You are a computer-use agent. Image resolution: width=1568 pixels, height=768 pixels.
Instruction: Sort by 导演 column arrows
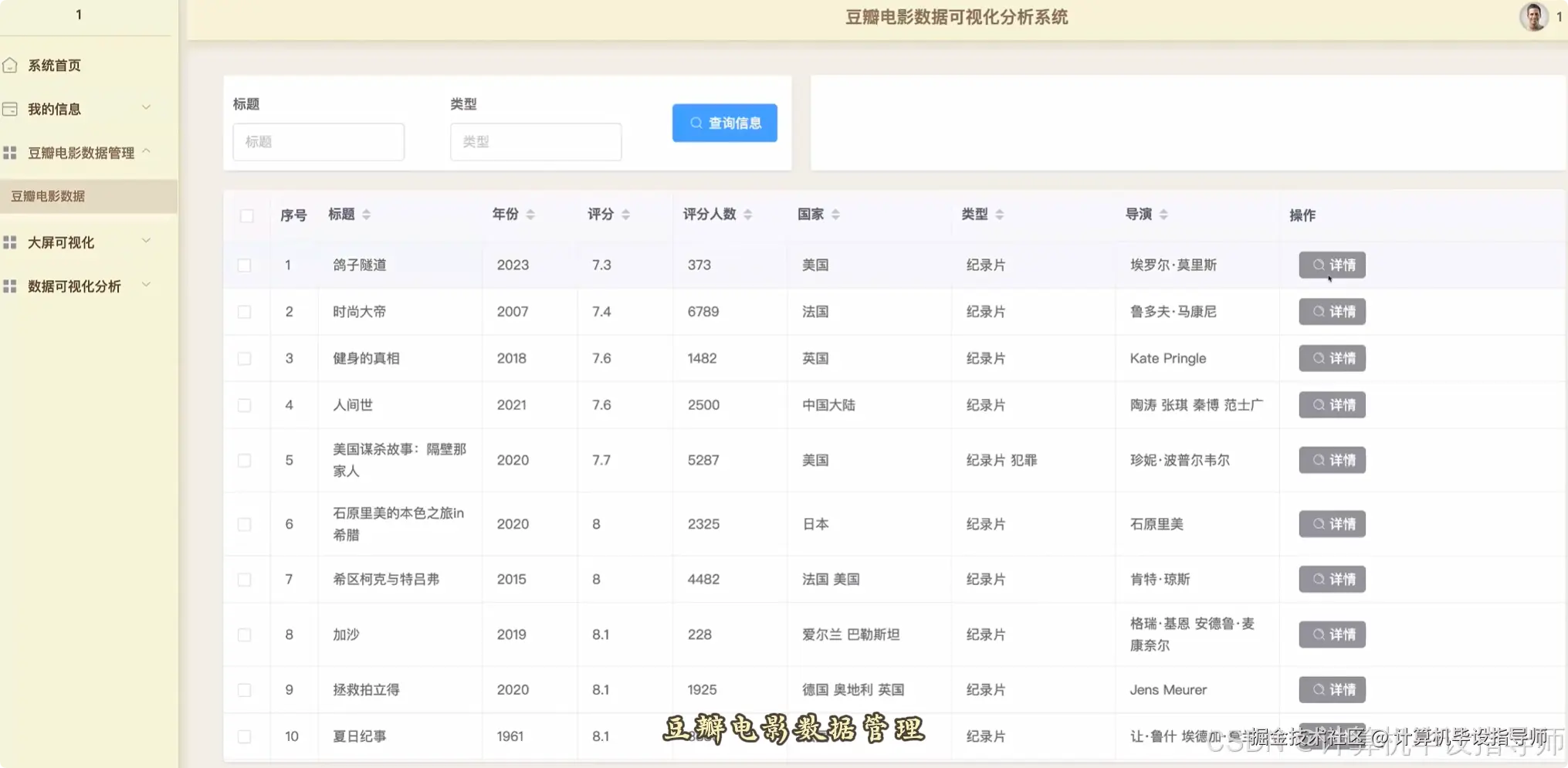point(1163,215)
